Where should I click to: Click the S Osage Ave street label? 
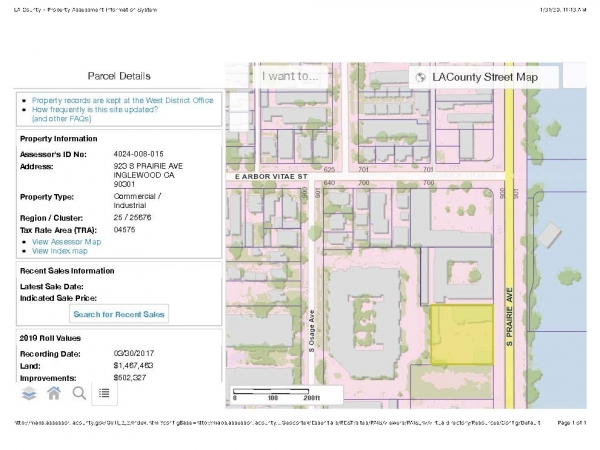pos(312,331)
